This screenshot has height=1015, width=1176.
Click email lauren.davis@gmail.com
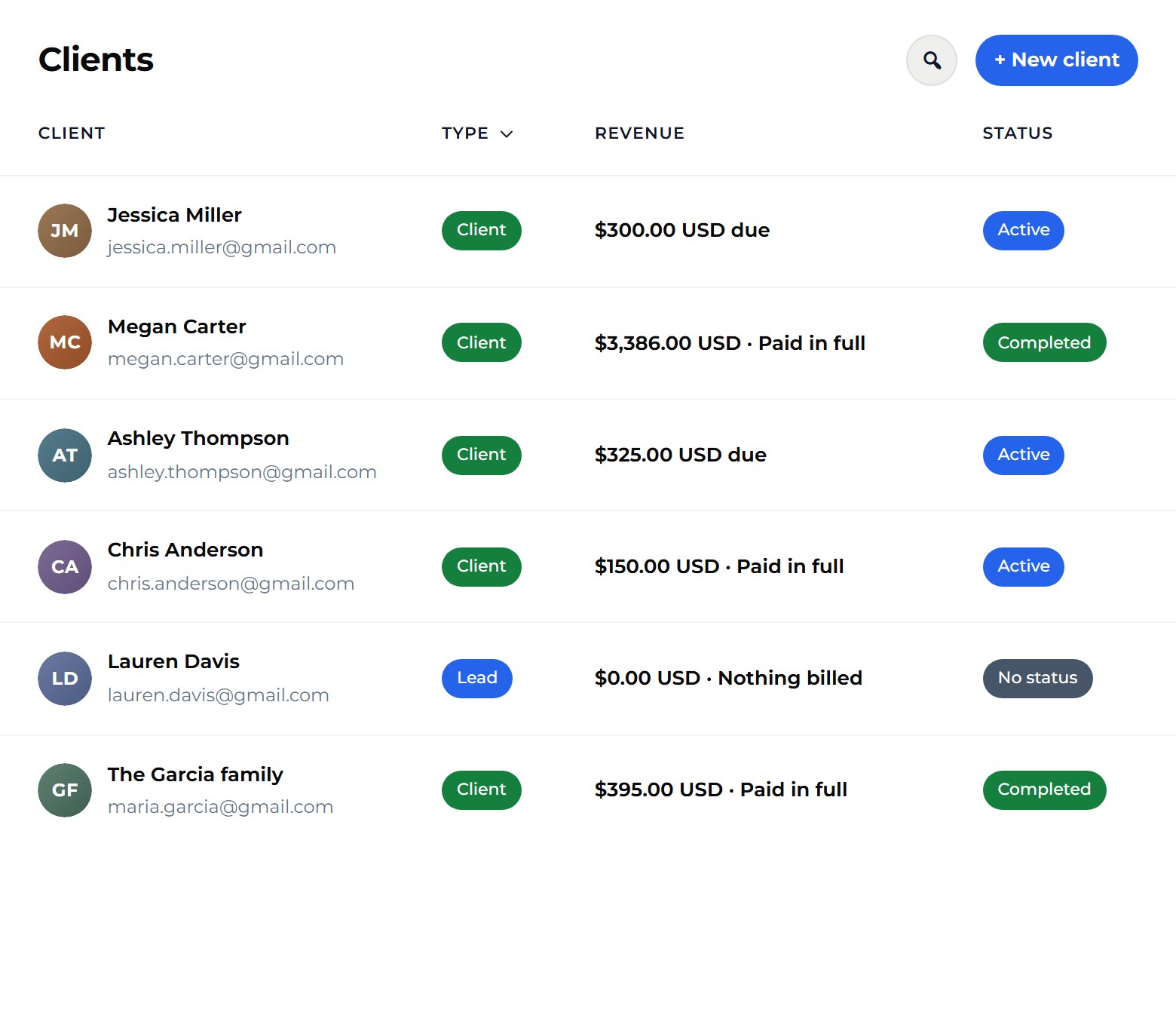point(219,695)
